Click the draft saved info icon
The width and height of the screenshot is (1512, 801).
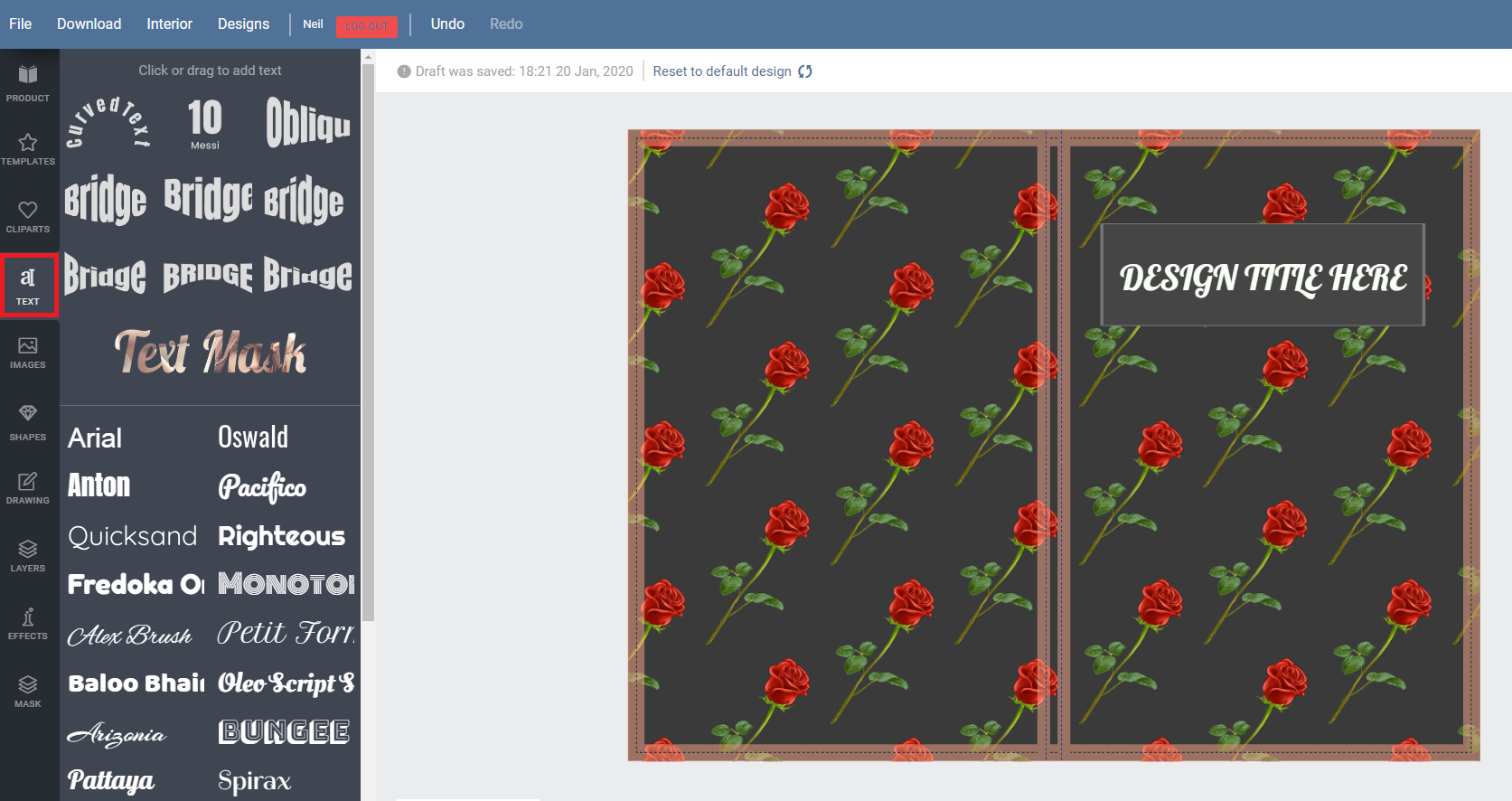pyautogui.click(x=404, y=71)
